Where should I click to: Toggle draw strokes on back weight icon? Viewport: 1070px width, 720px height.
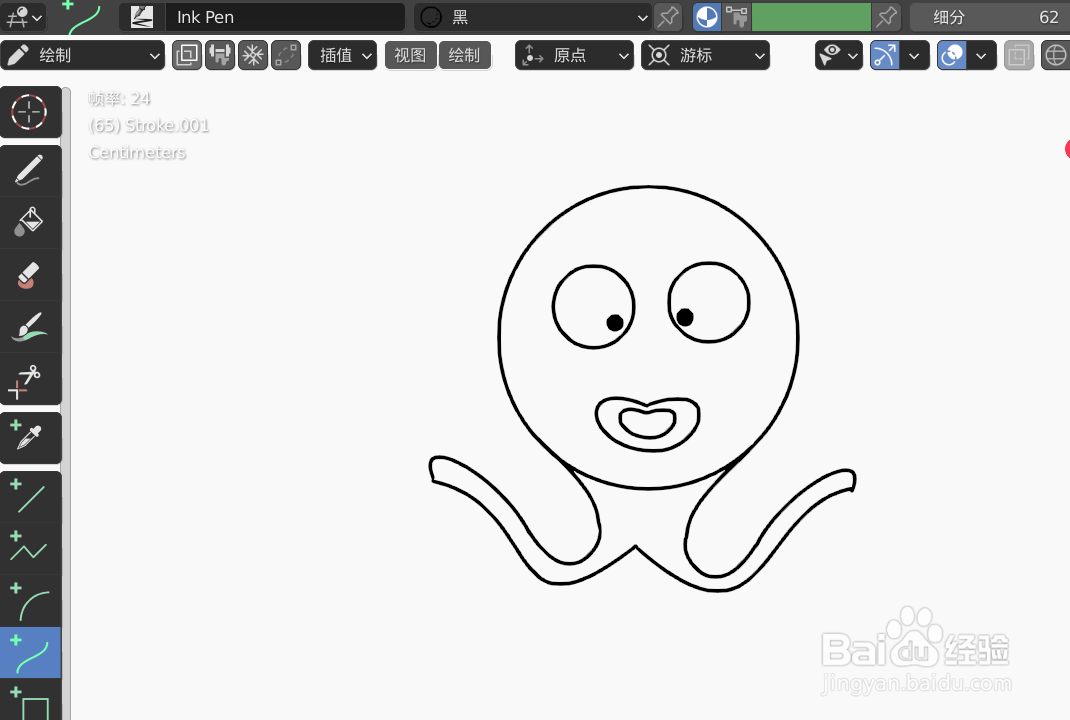220,55
